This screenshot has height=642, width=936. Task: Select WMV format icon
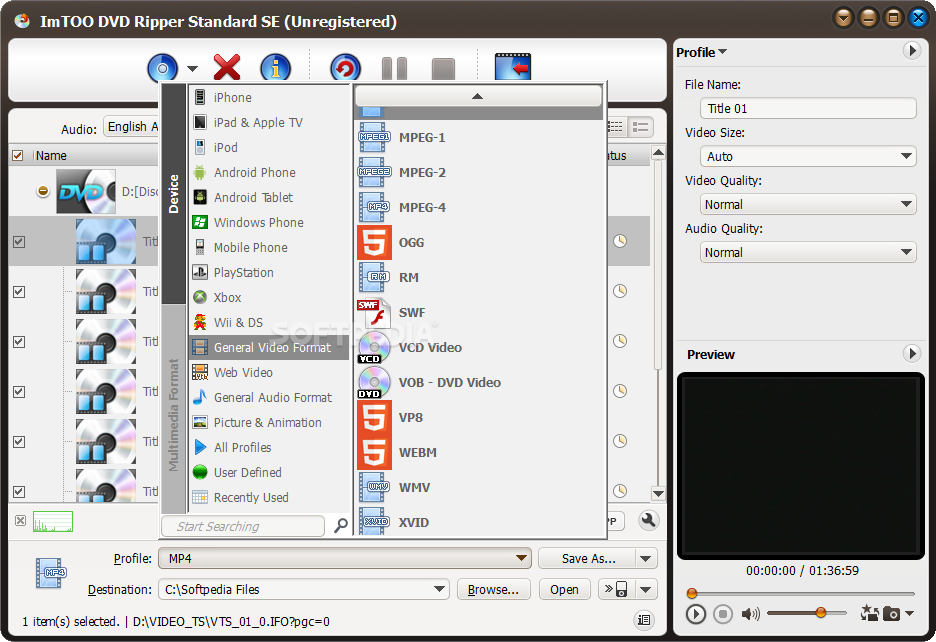(x=374, y=487)
